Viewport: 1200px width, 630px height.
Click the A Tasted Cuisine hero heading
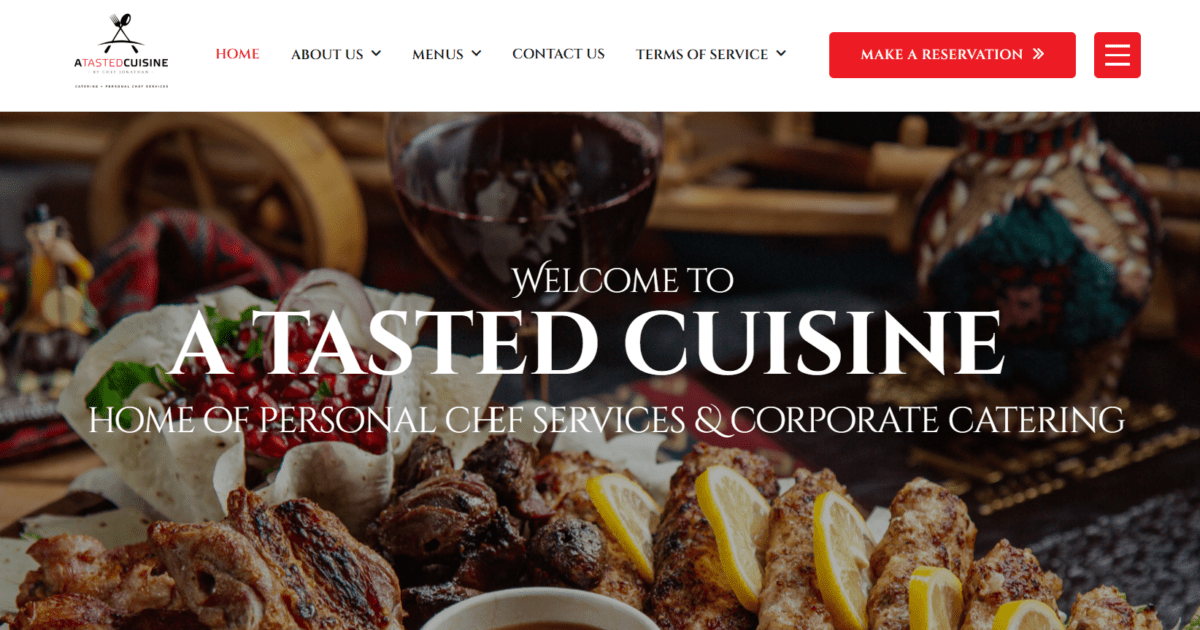(586, 343)
